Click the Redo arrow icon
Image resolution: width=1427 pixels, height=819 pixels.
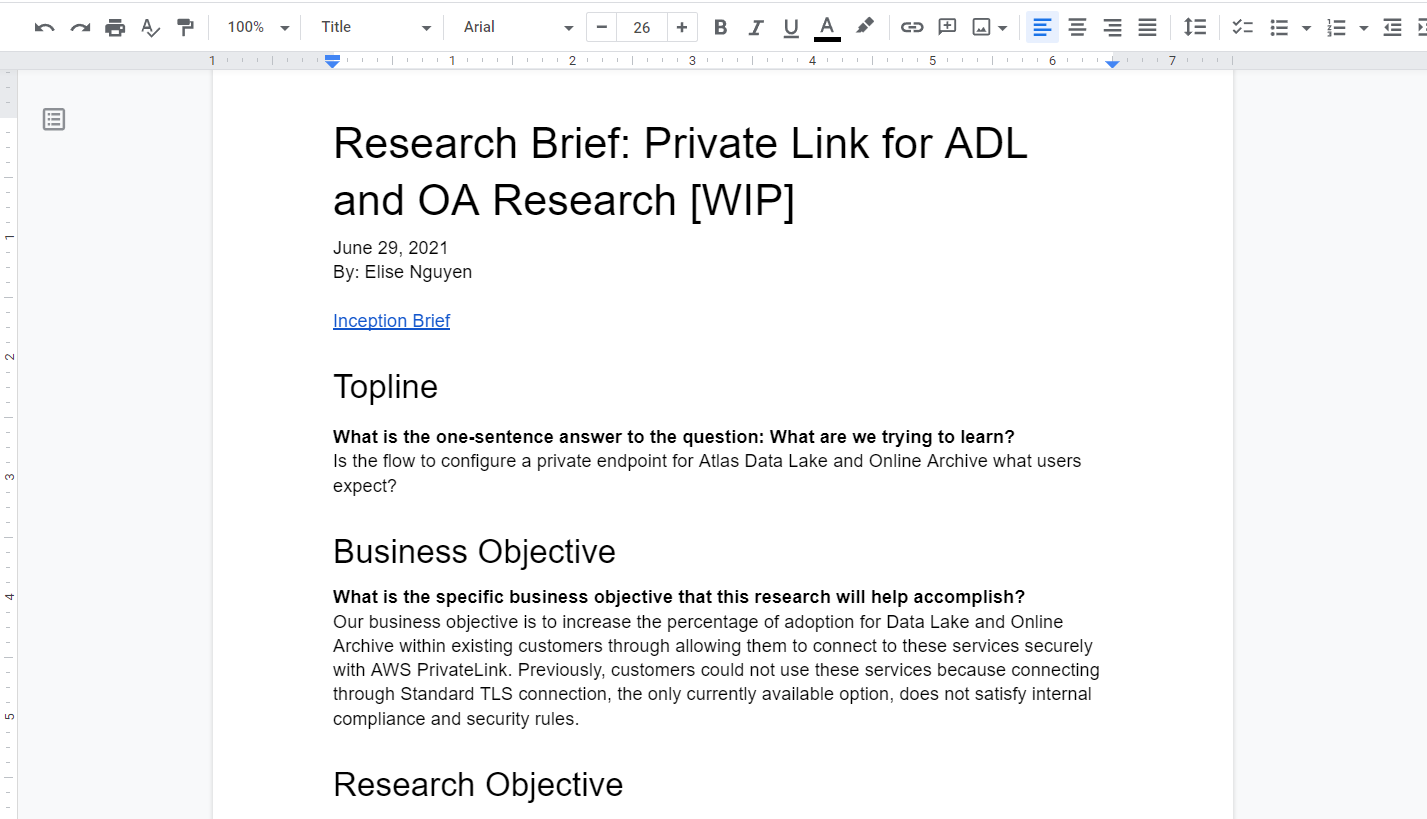80,27
